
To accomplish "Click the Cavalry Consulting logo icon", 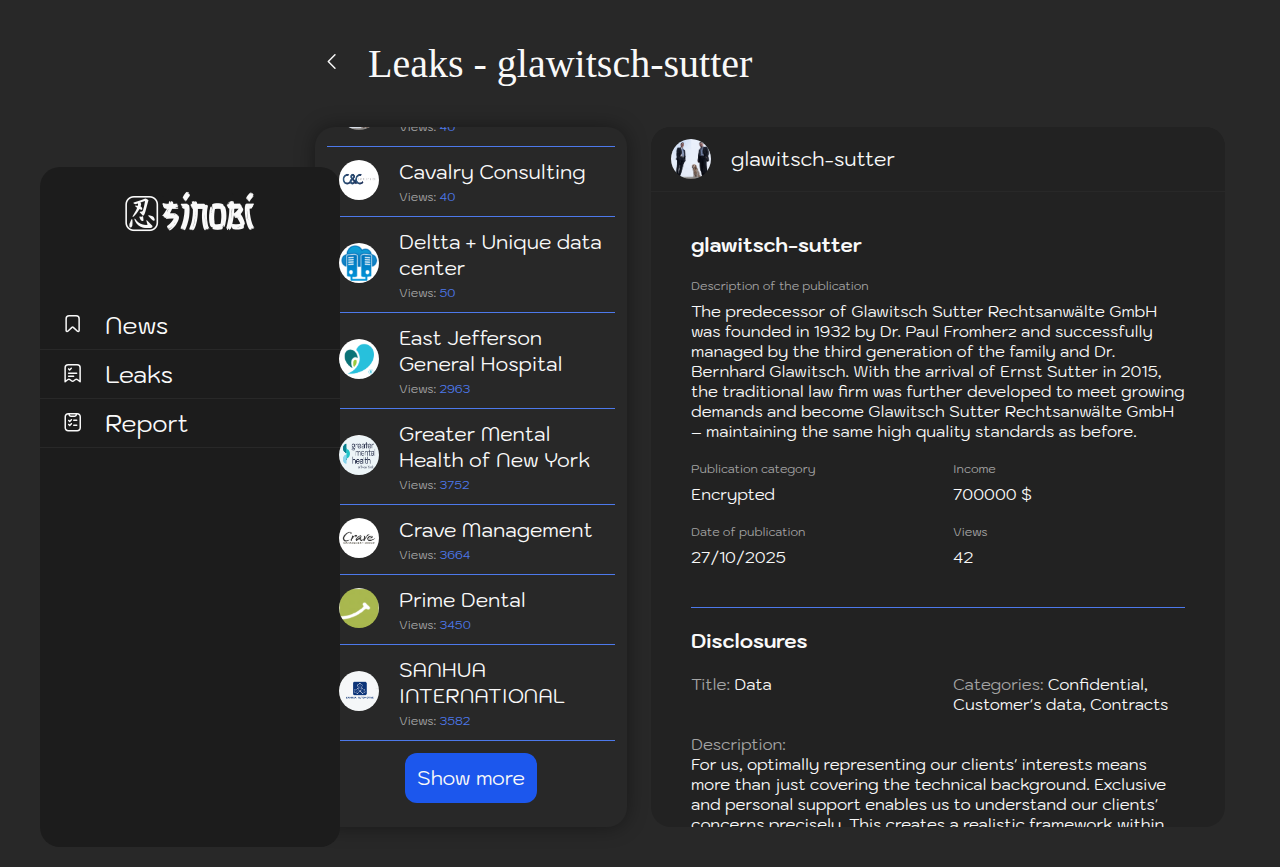I will (359, 180).
